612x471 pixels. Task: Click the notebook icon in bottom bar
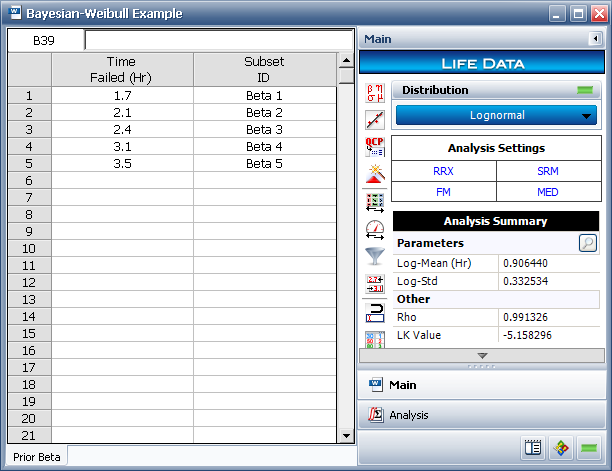(532, 449)
